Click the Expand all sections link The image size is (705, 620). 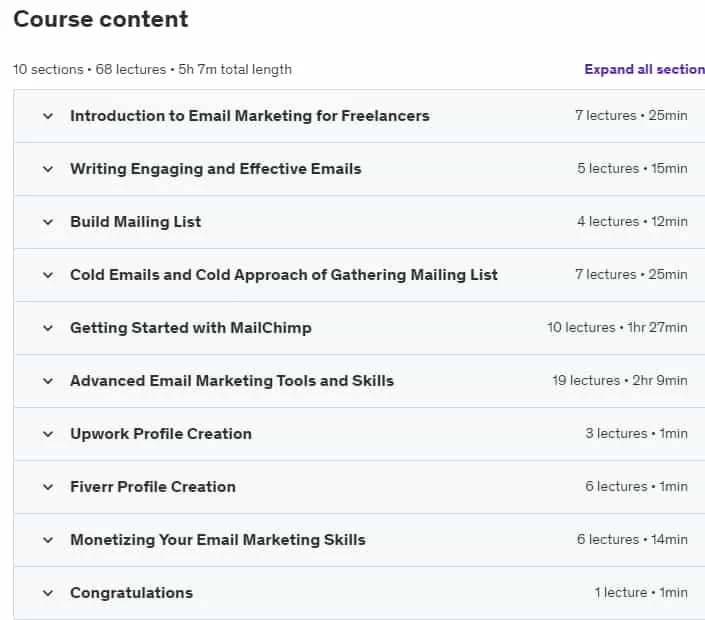coord(644,69)
